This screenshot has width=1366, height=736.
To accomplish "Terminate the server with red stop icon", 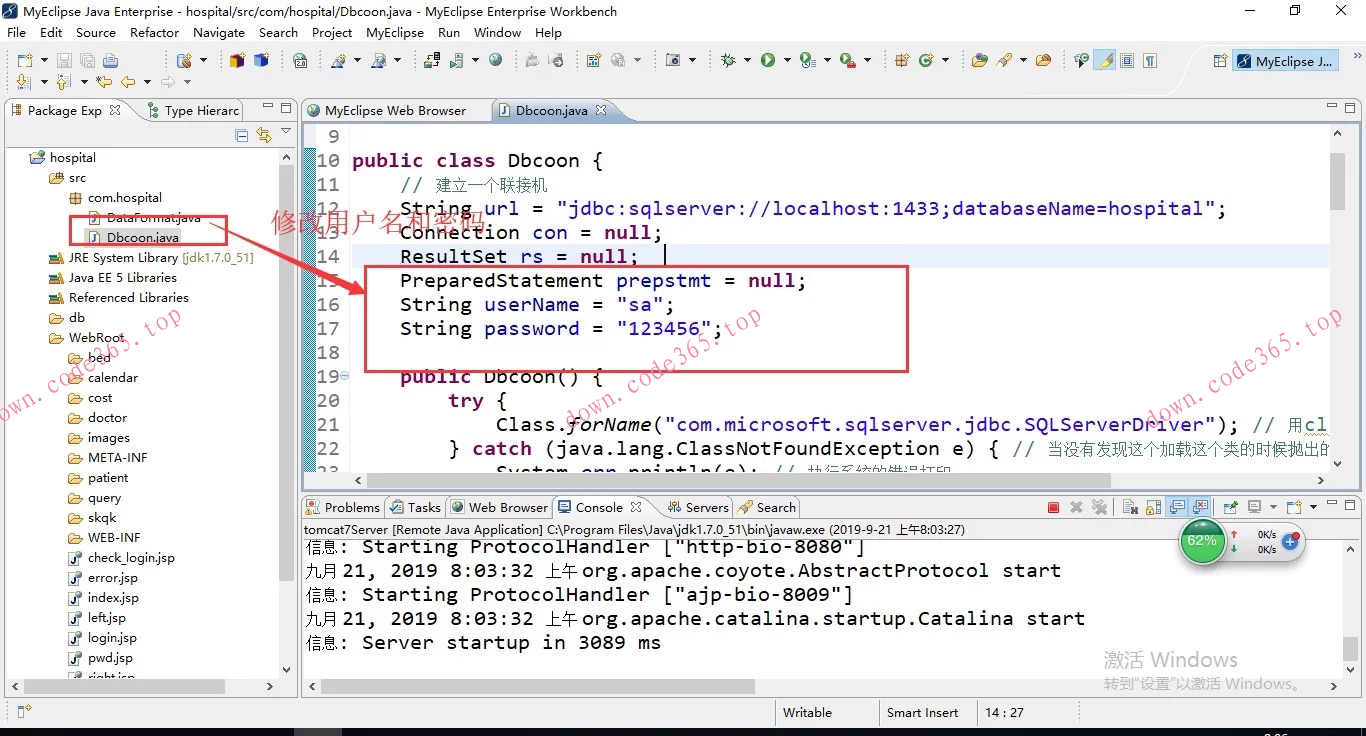I will 1053,508.
